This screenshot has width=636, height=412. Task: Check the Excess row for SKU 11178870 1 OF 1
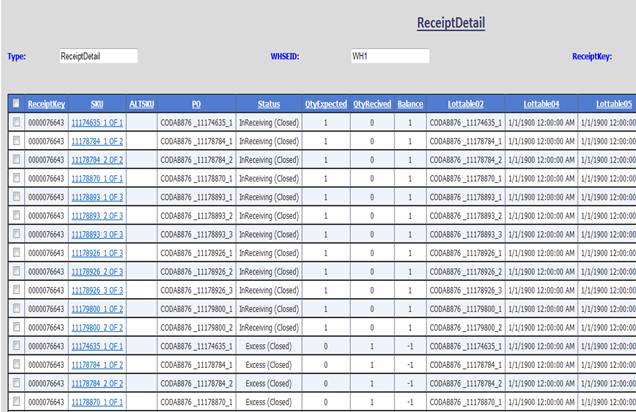coord(16,402)
